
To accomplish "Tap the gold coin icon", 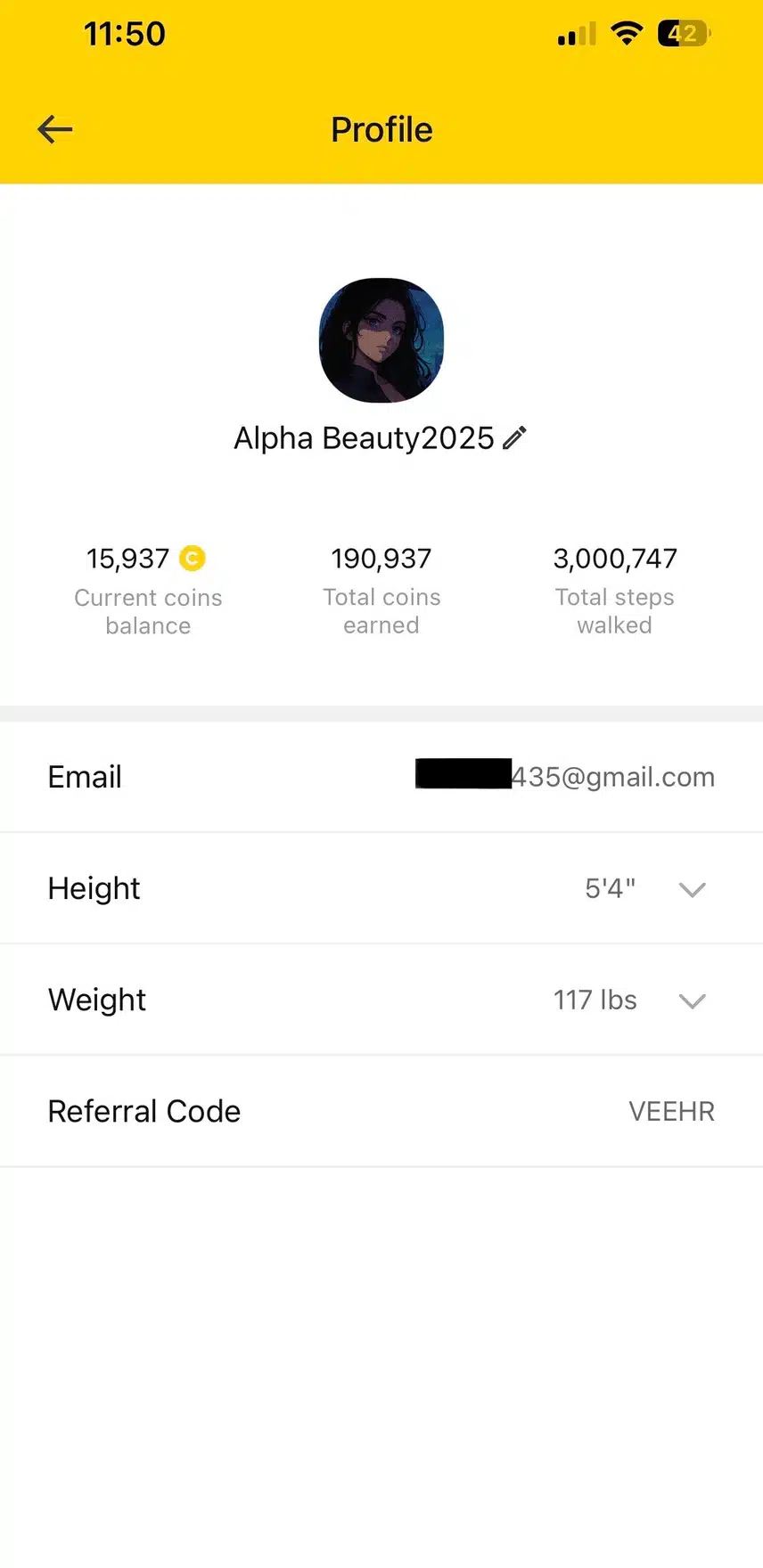I will pyautogui.click(x=193, y=559).
